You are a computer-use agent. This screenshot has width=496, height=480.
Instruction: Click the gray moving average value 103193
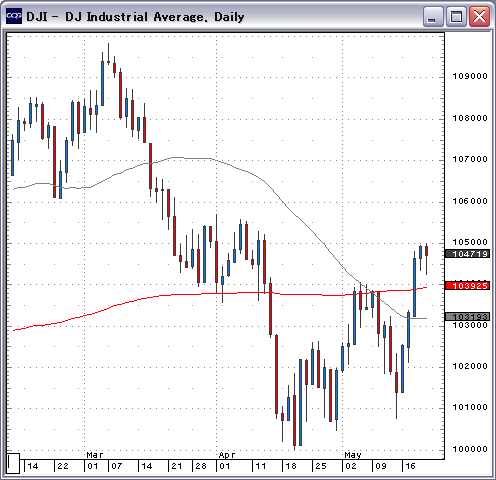point(468,316)
